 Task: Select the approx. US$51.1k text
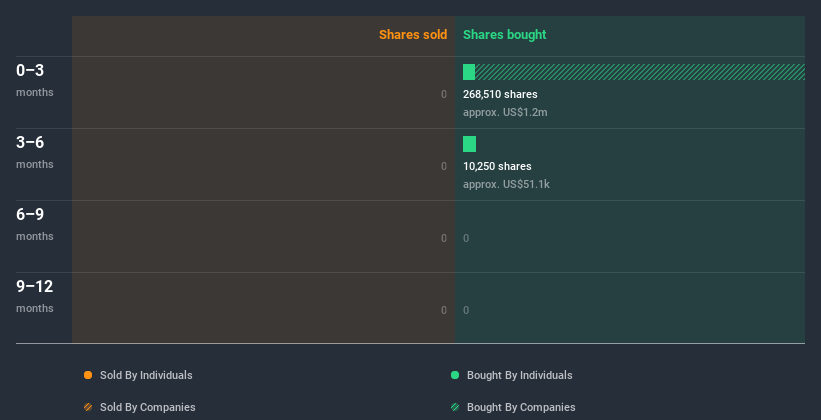point(506,184)
